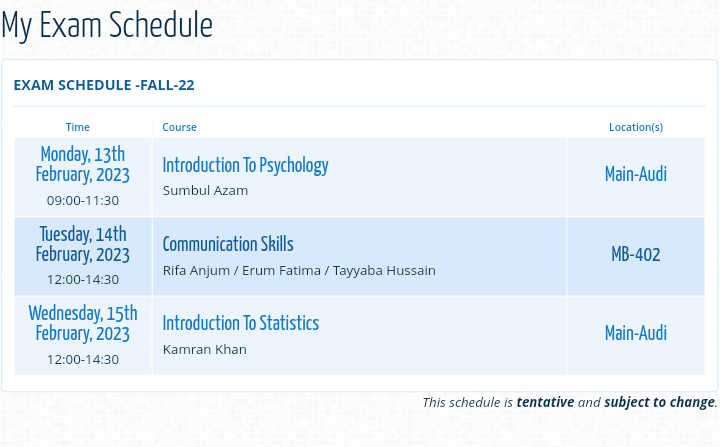Select the Main-Audi location for Psychology exam
720x447 pixels.
coord(636,174)
